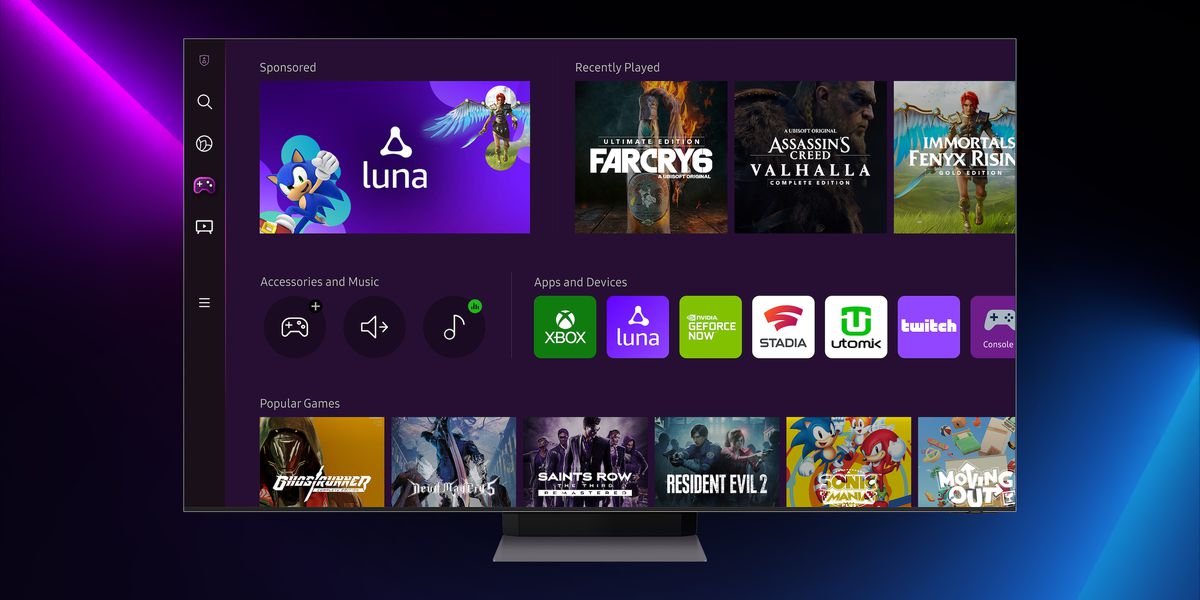The image size is (1200, 600).
Task: Open the Console device tile
Action: click(x=993, y=327)
